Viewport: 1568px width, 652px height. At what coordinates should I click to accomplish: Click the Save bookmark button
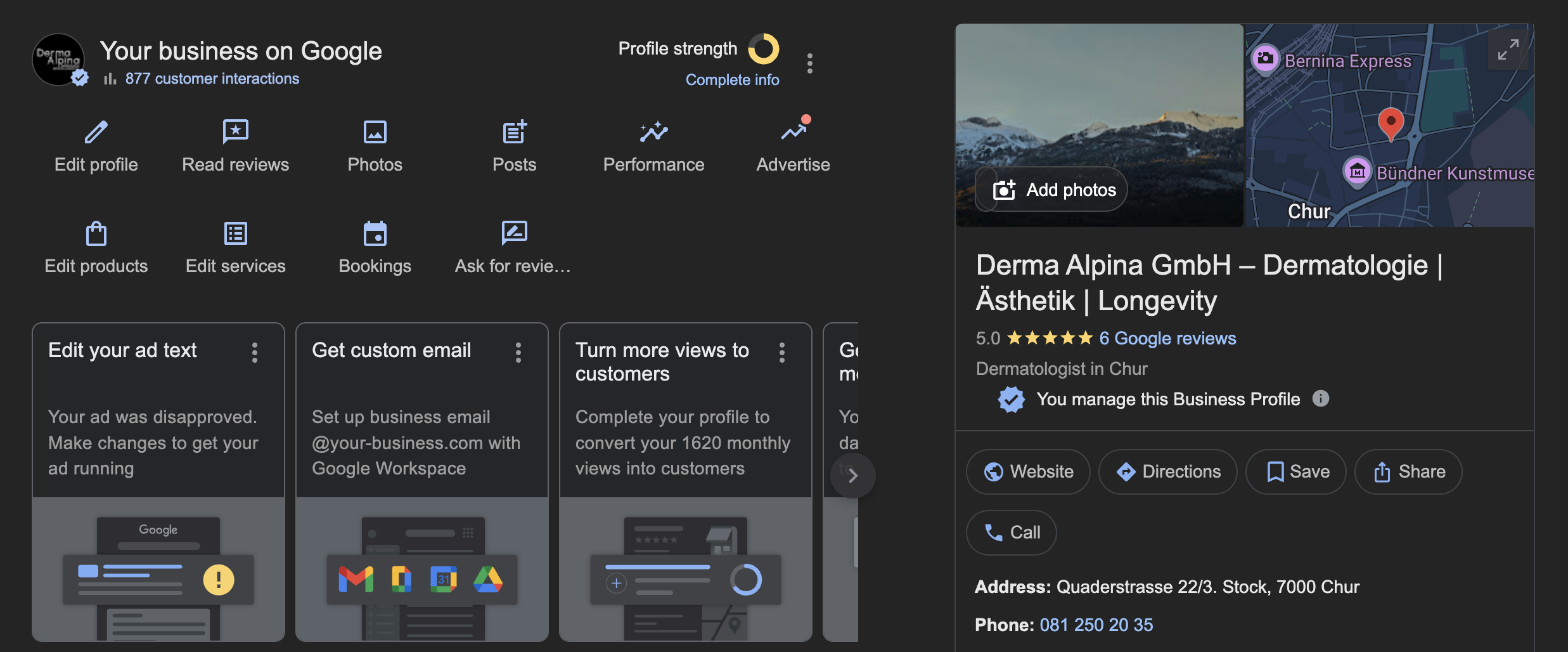click(x=1296, y=472)
